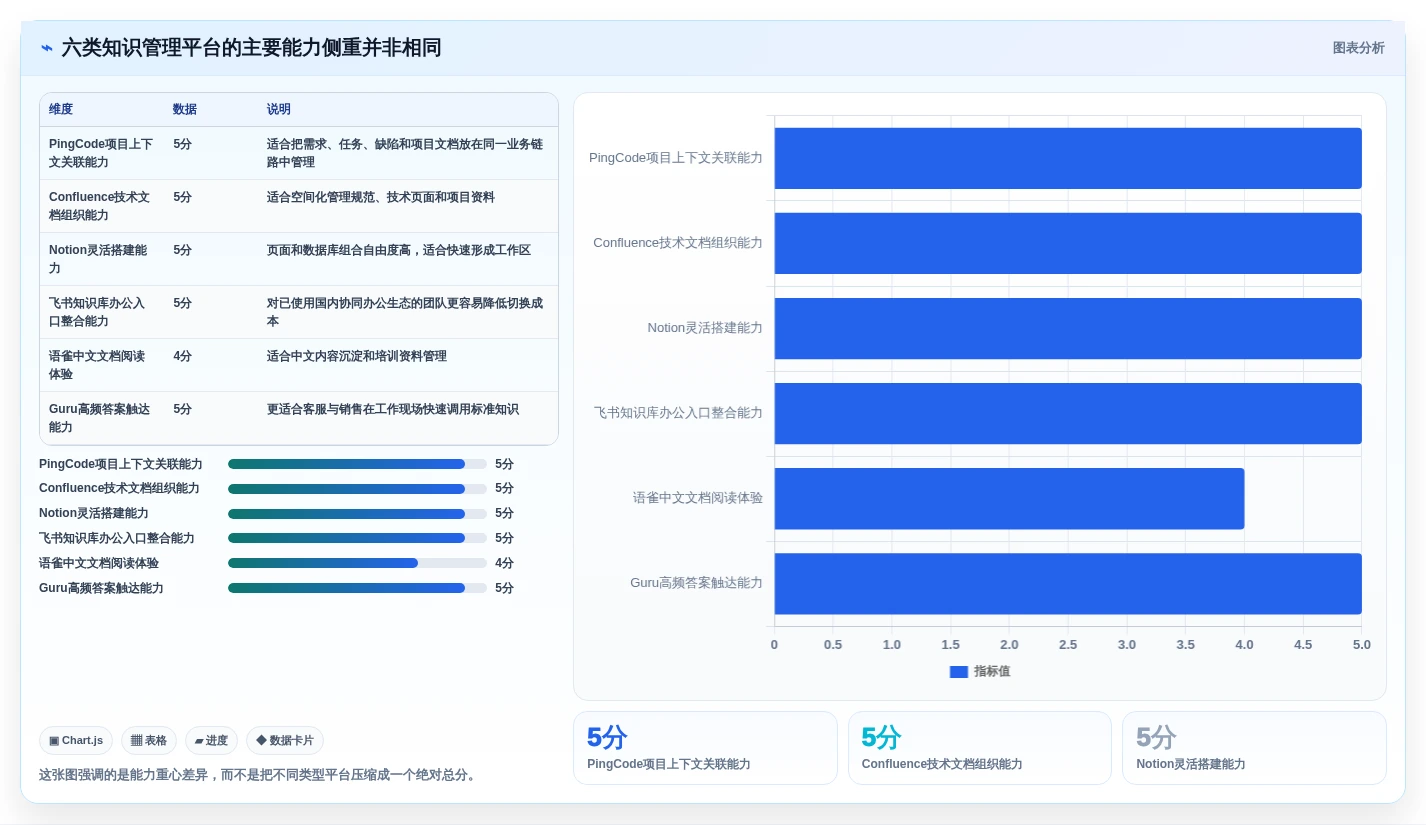The width and height of the screenshot is (1426, 825).
Task: Click the chart y-axis label 语雀中文文档阅读体验
Action: (x=698, y=498)
